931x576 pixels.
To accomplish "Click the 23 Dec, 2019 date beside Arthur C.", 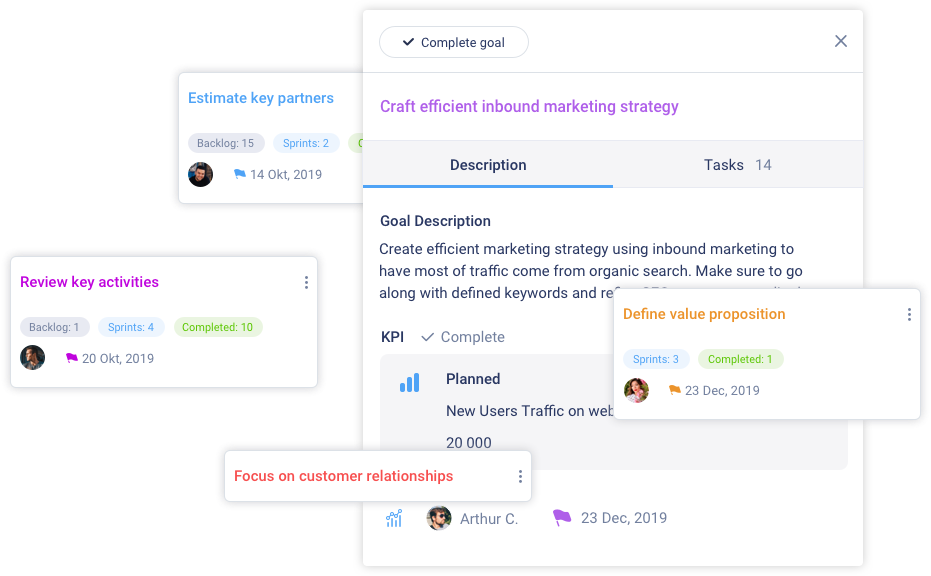I will (x=624, y=518).
